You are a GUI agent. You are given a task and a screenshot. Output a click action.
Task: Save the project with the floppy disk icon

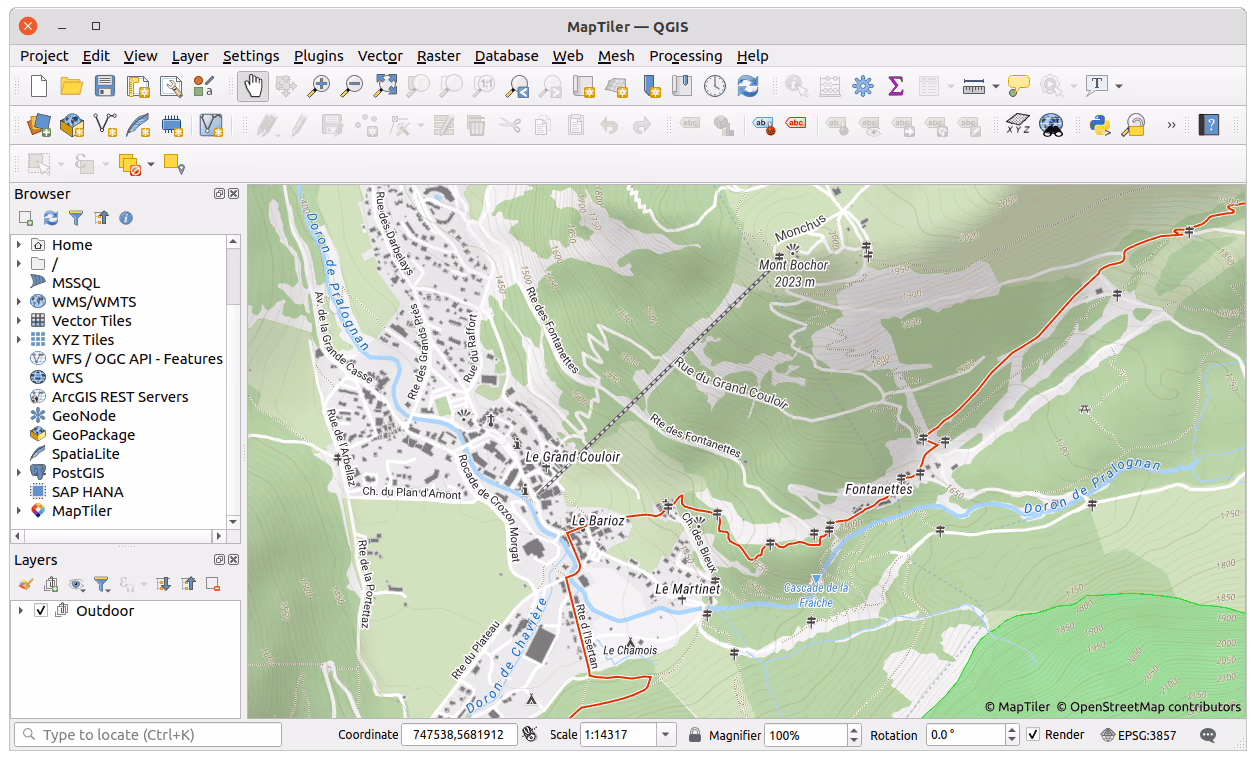[x=105, y=87]
